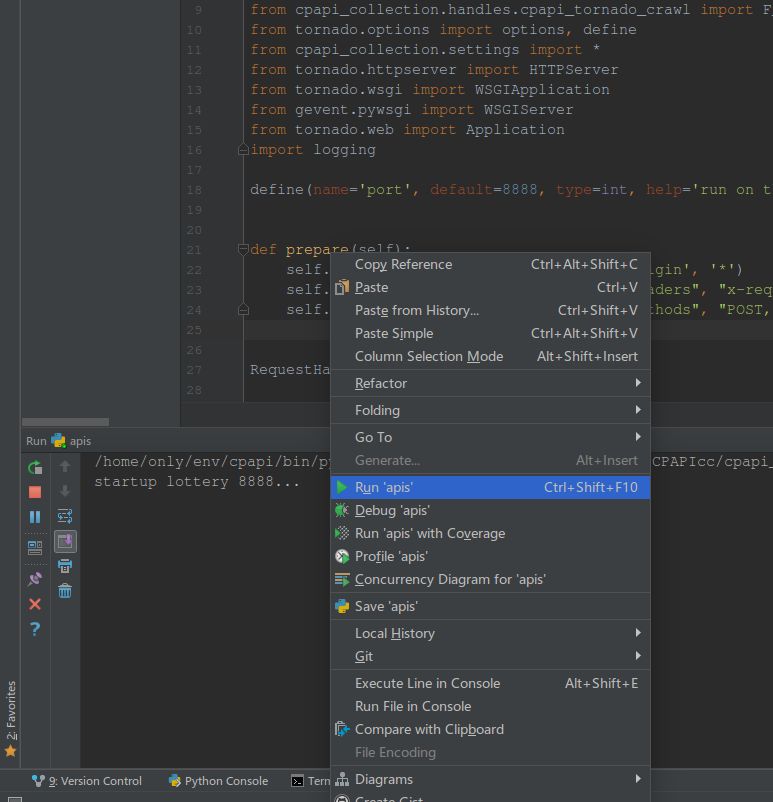Viewport: 773px width, 802px height.
Task: Expand the Diagrams submenu
Action: [x=490, y=779]
